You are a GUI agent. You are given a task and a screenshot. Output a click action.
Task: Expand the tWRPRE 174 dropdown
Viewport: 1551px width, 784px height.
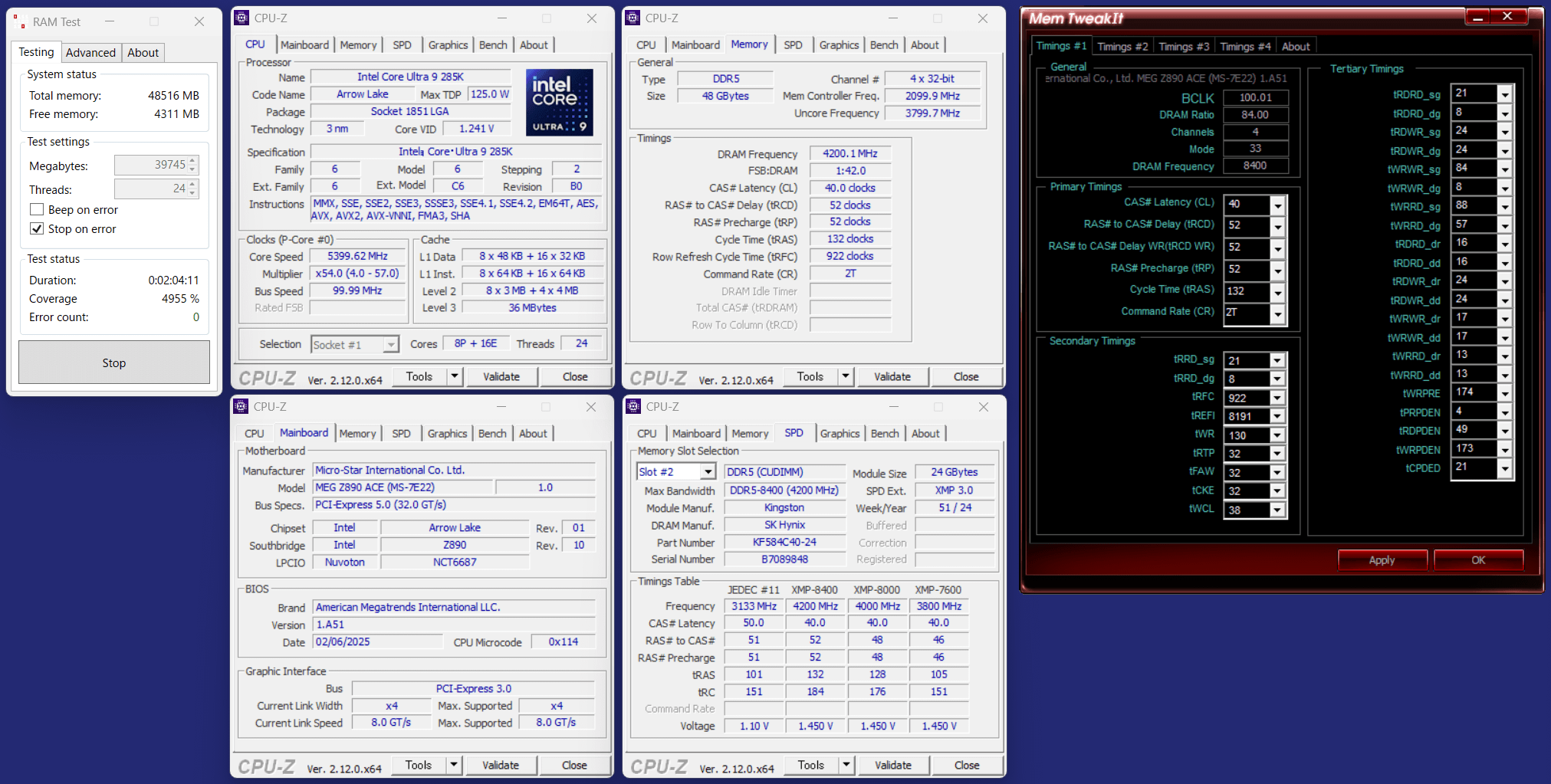pyautogui.click(x=1505, y=393)
